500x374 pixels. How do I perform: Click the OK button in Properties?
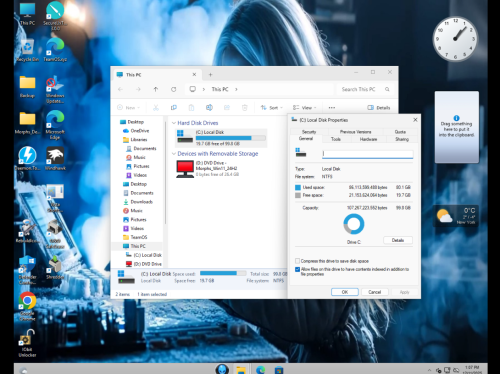[345, 292]
